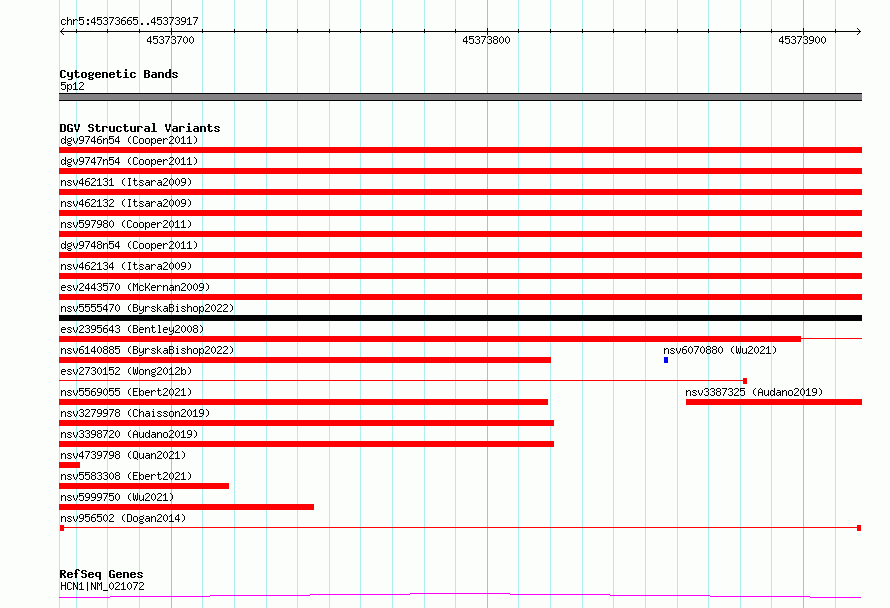
Task: Select the red nsv3387325 variant bar
Action: 774,402
